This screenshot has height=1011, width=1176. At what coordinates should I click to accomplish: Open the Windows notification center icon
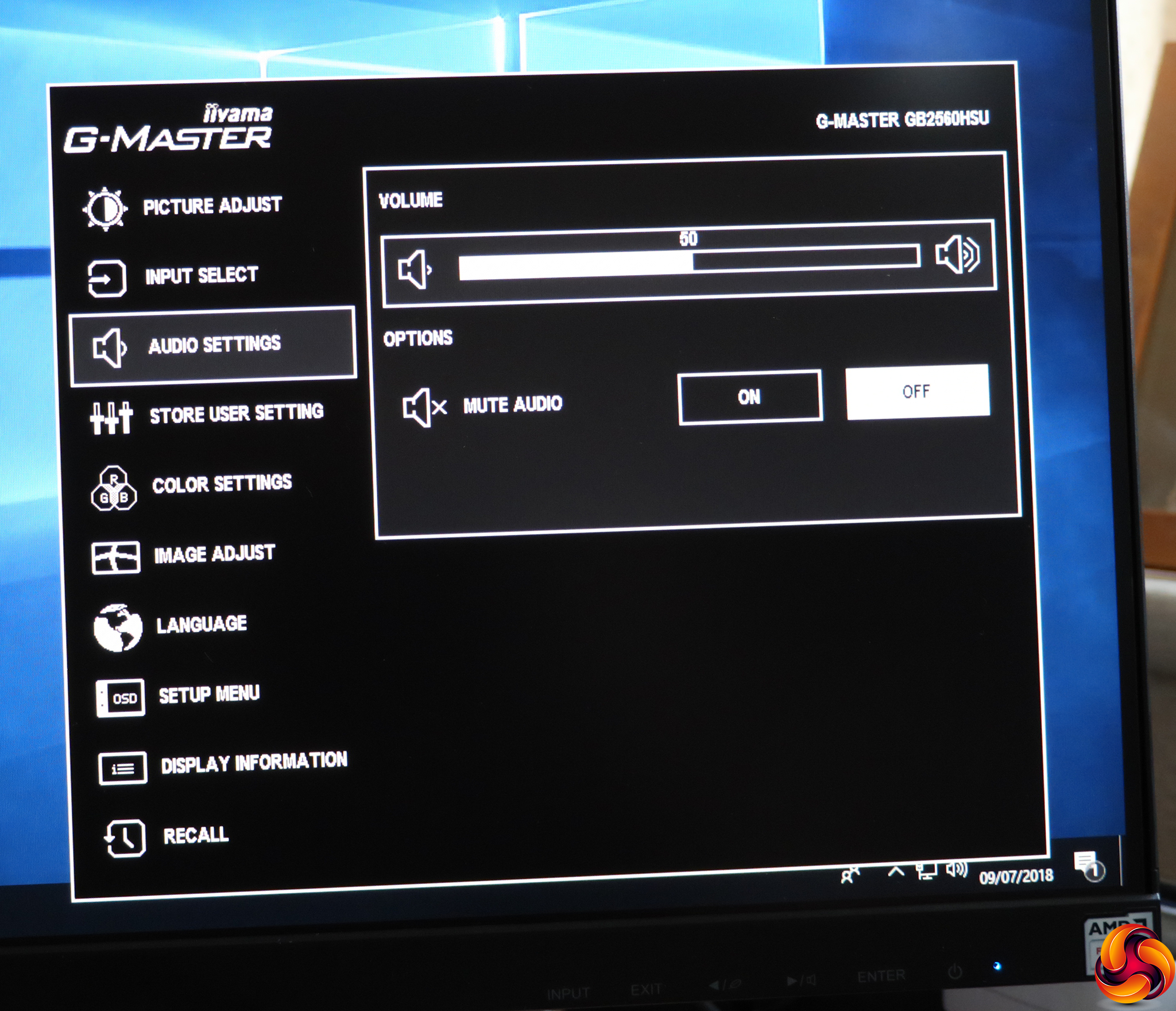click(1088, 866)
